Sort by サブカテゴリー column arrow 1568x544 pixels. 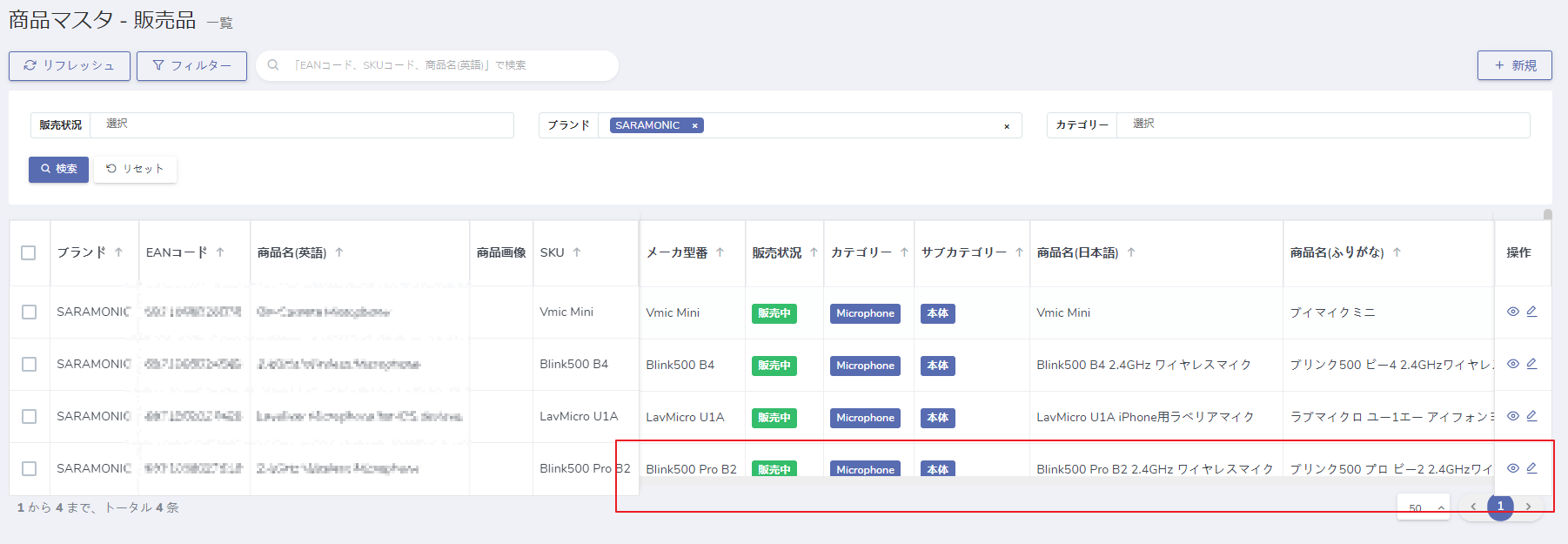click(x=1019, y=252)
